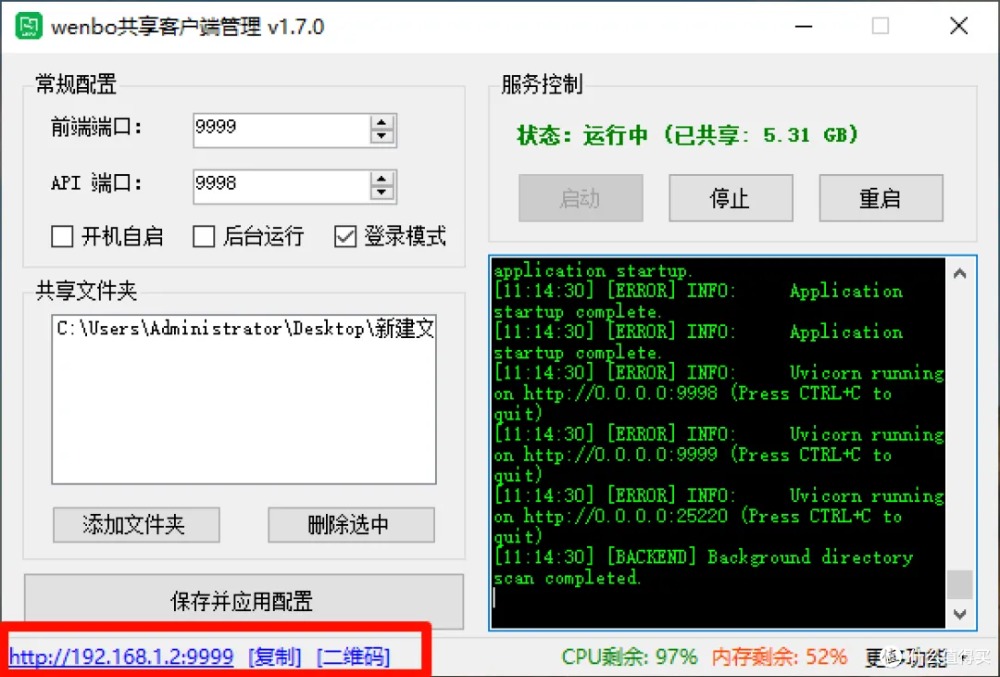Click the 停止 button to stop service
This screenshot has height=677, width=1000.
click(730, 198)
